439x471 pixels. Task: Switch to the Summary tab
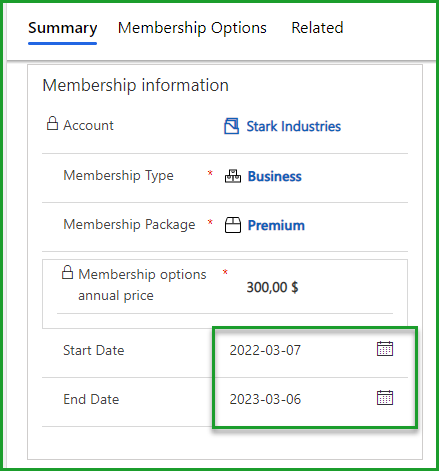click(x=63, y=28)
